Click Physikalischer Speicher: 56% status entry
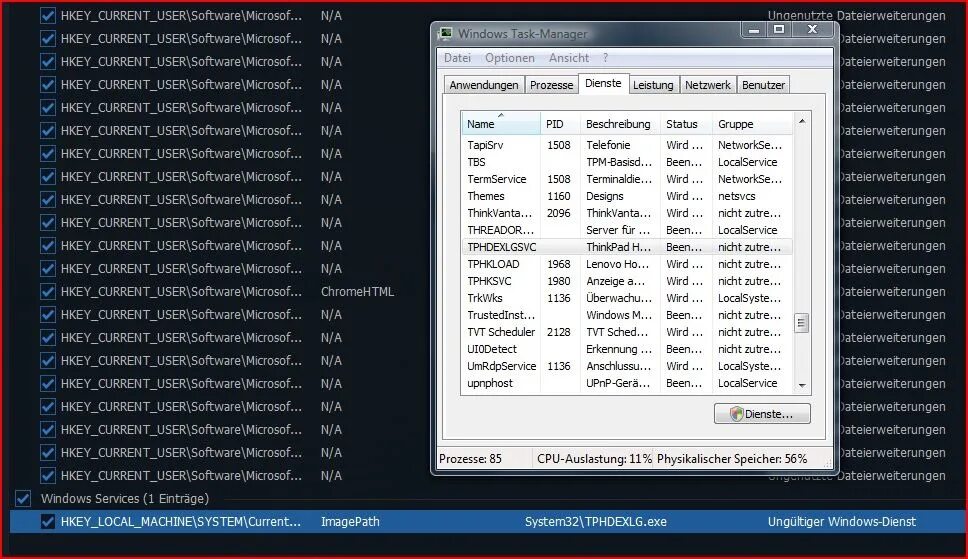Screen dimensions: 968x559 point(732,459)
